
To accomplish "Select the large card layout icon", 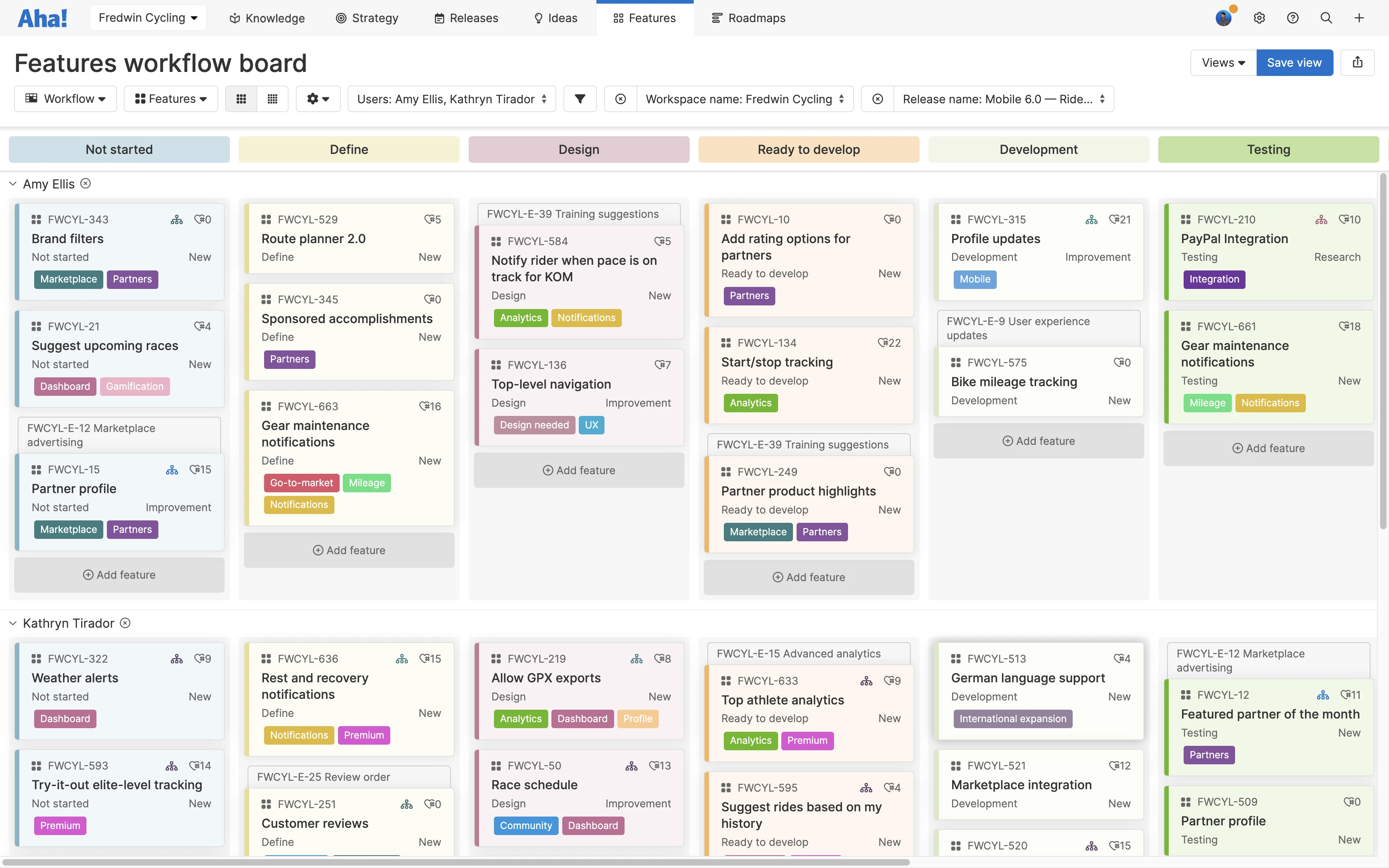I will click(x=240, y=99).
